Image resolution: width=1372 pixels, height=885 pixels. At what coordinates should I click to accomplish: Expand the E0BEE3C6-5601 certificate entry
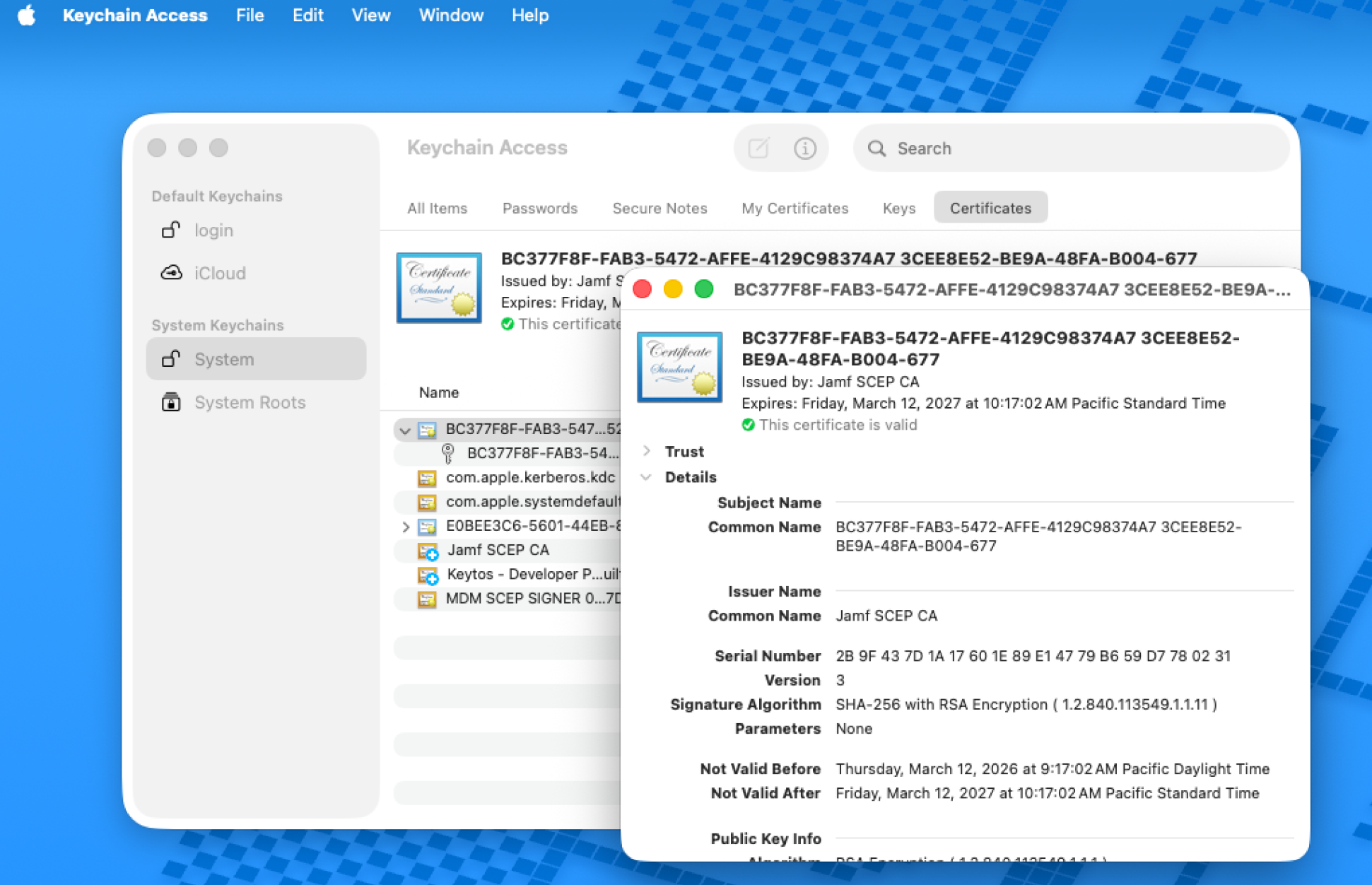point(406,527)
